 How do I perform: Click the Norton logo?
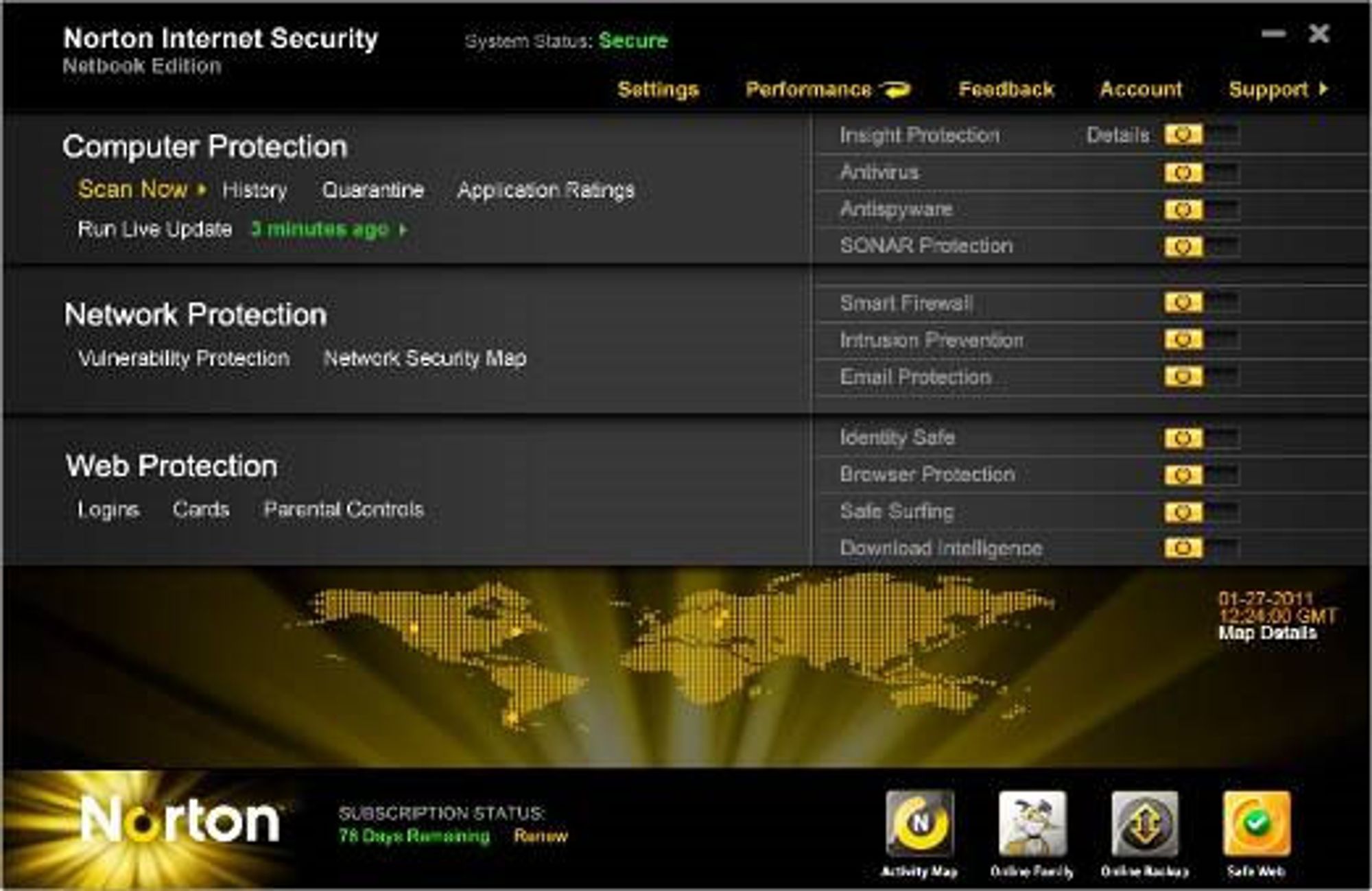180,820
